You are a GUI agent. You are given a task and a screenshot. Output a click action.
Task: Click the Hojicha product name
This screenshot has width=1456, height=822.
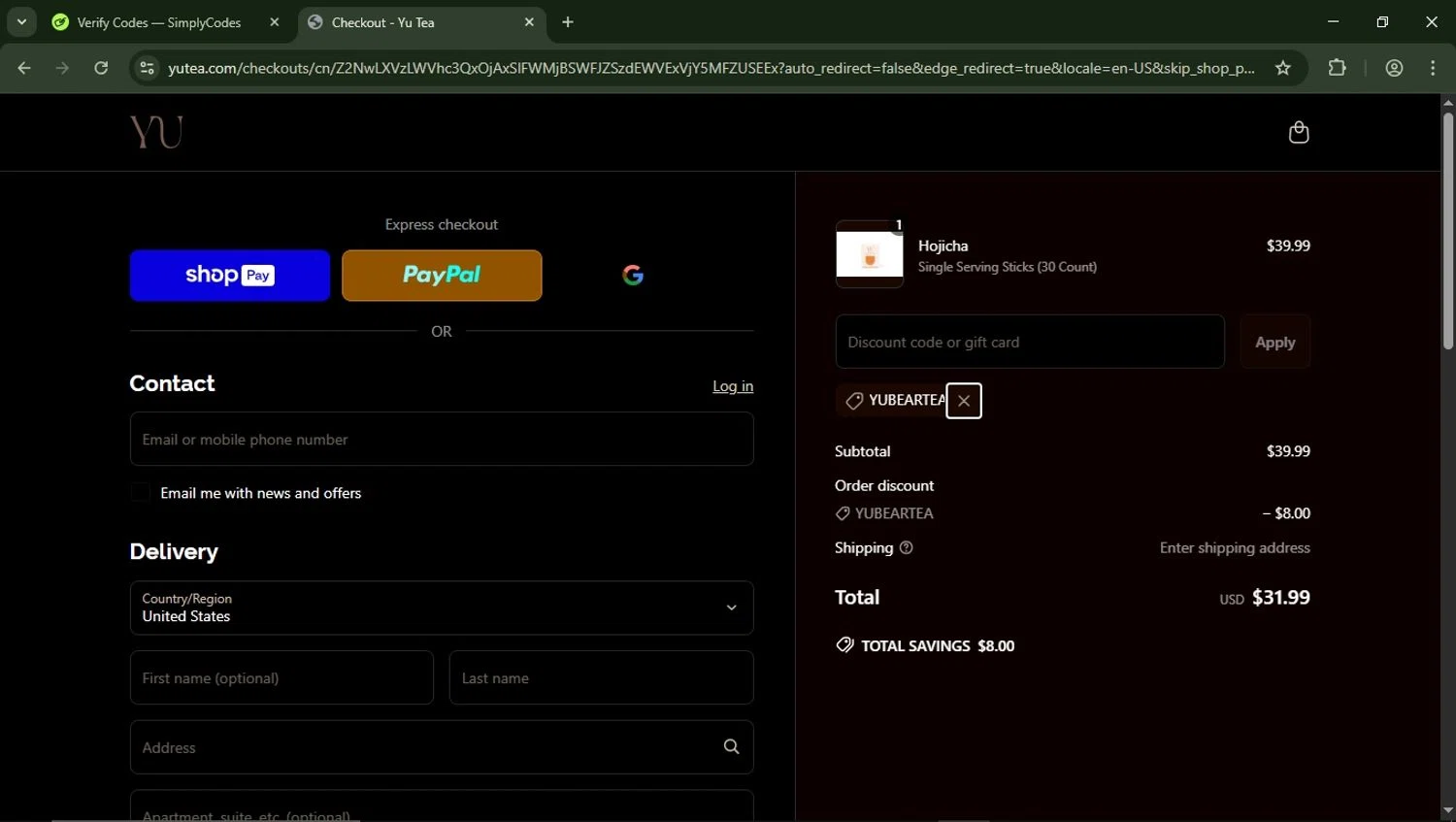[x=943, y=247]
